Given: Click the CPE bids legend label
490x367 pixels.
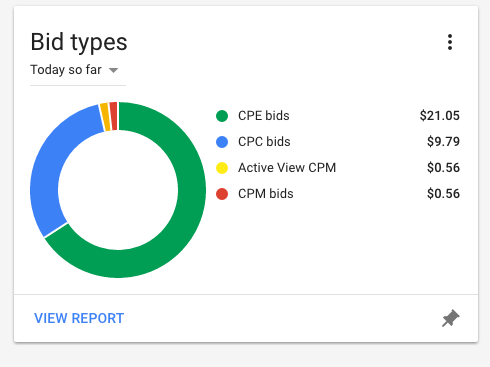Looking at the screenshot, I should (264, 116).
